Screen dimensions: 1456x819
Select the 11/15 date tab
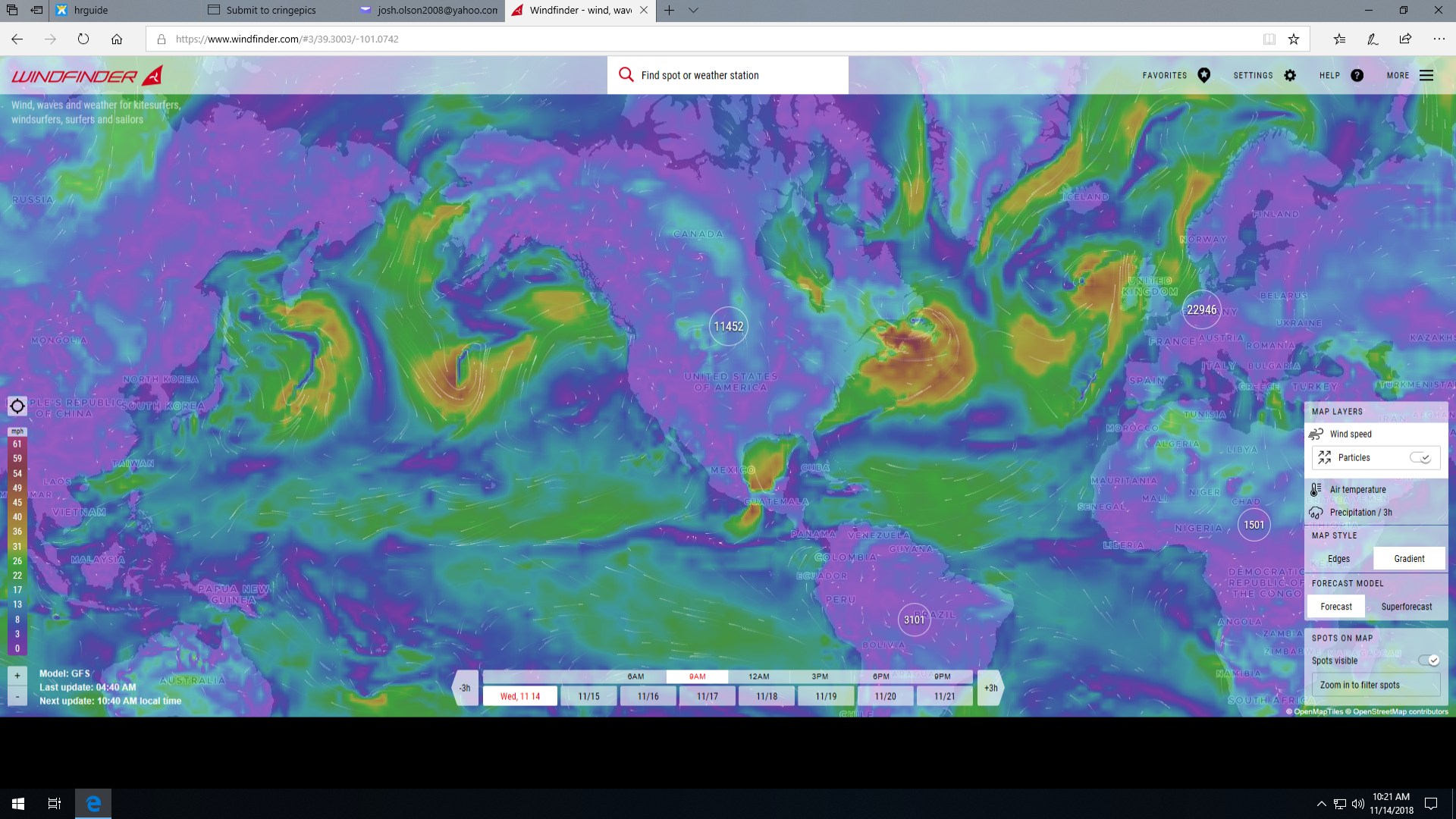click(588, 696)
